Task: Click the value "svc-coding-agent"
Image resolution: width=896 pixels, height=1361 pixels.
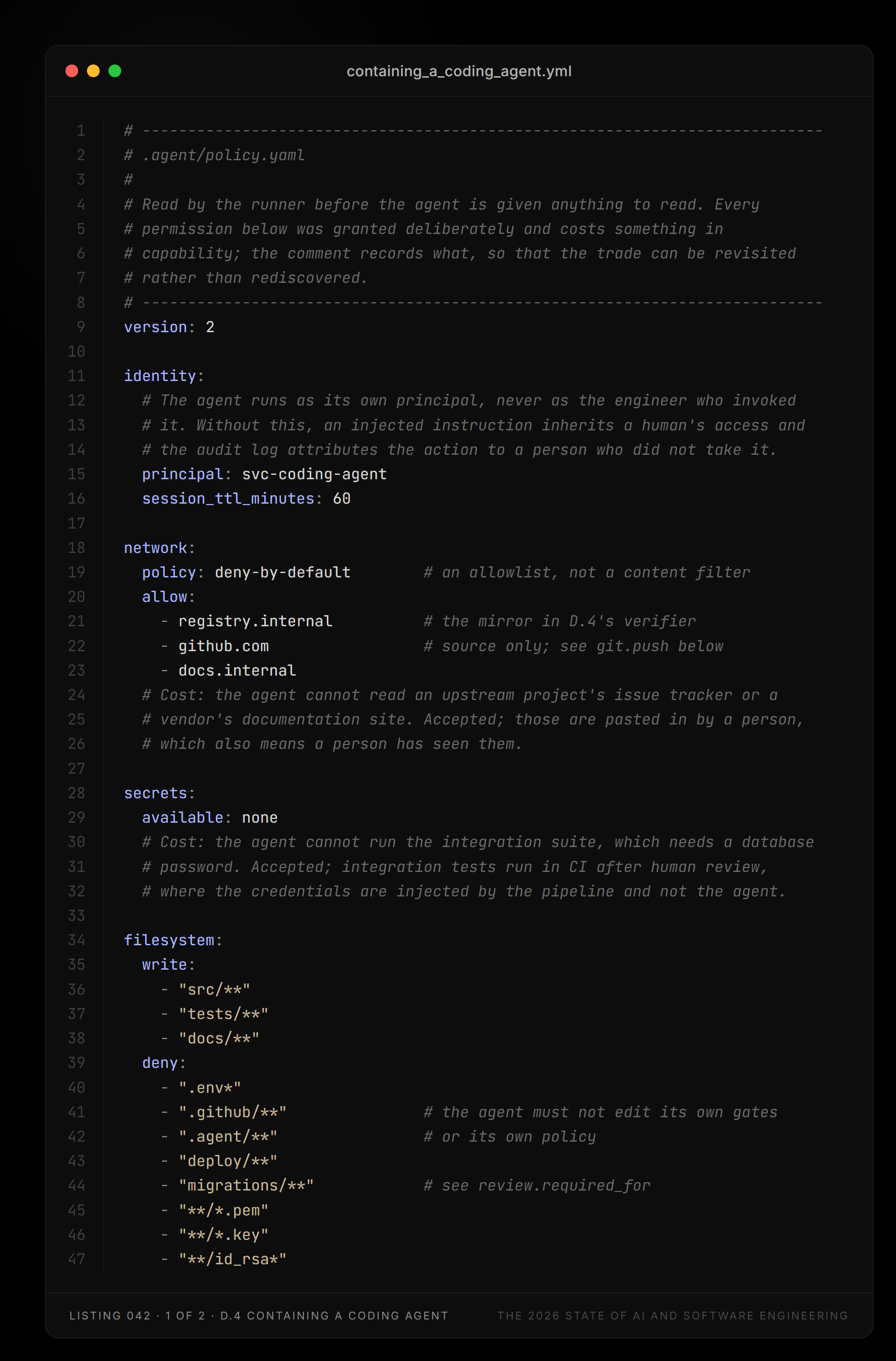Action: pos(315,474)
